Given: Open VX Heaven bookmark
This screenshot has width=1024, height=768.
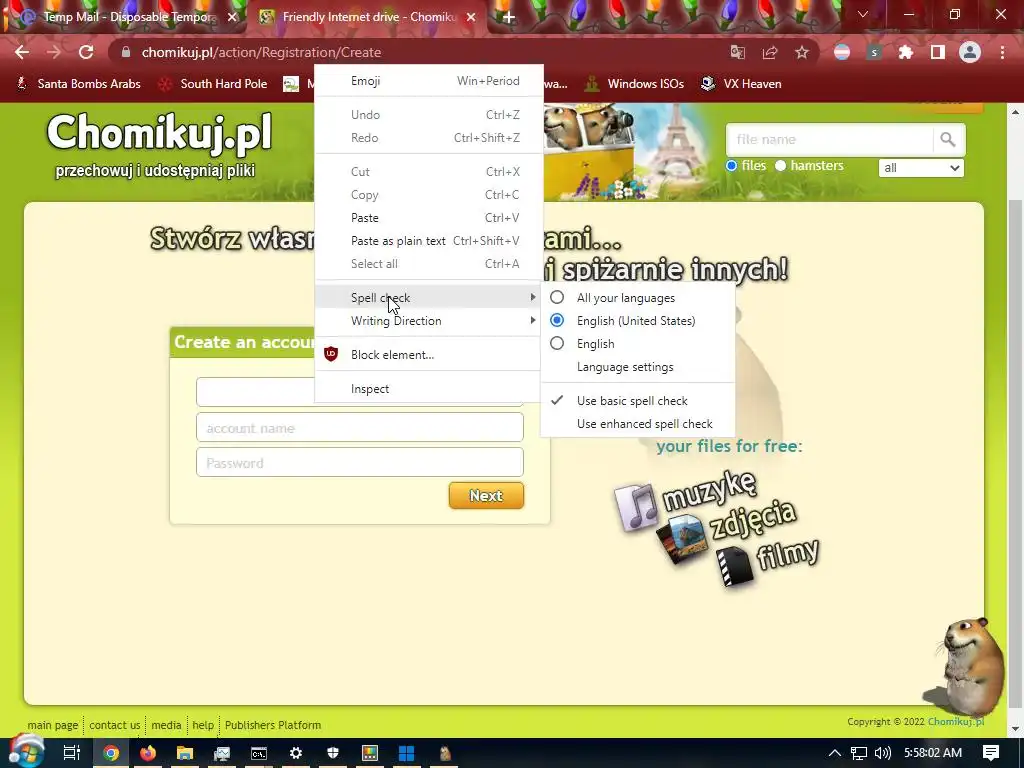Looking at the screenshot, I should click(x=741, y=84).
